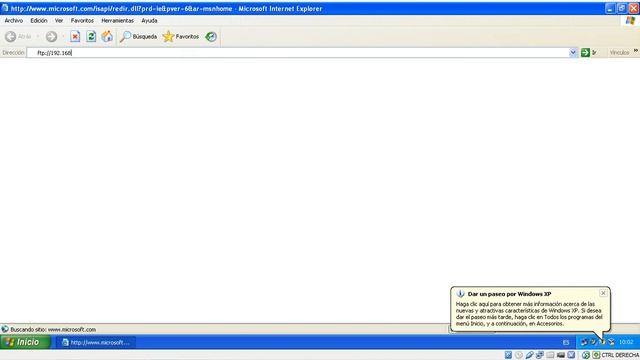Refresh the page with the green arrows icon
Viewport: 640px width, 360px height.
coord(91,37)
